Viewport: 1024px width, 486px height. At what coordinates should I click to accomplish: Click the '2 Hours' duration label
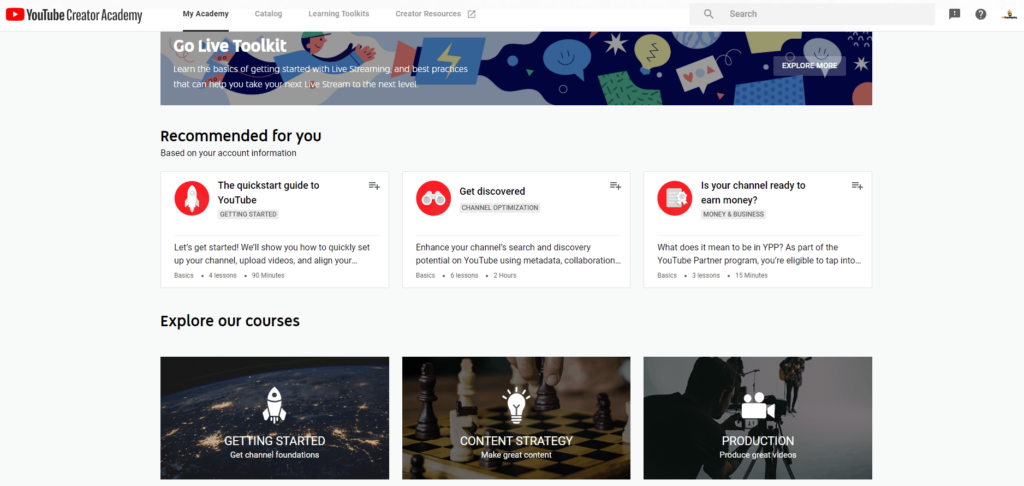point(505,276)
